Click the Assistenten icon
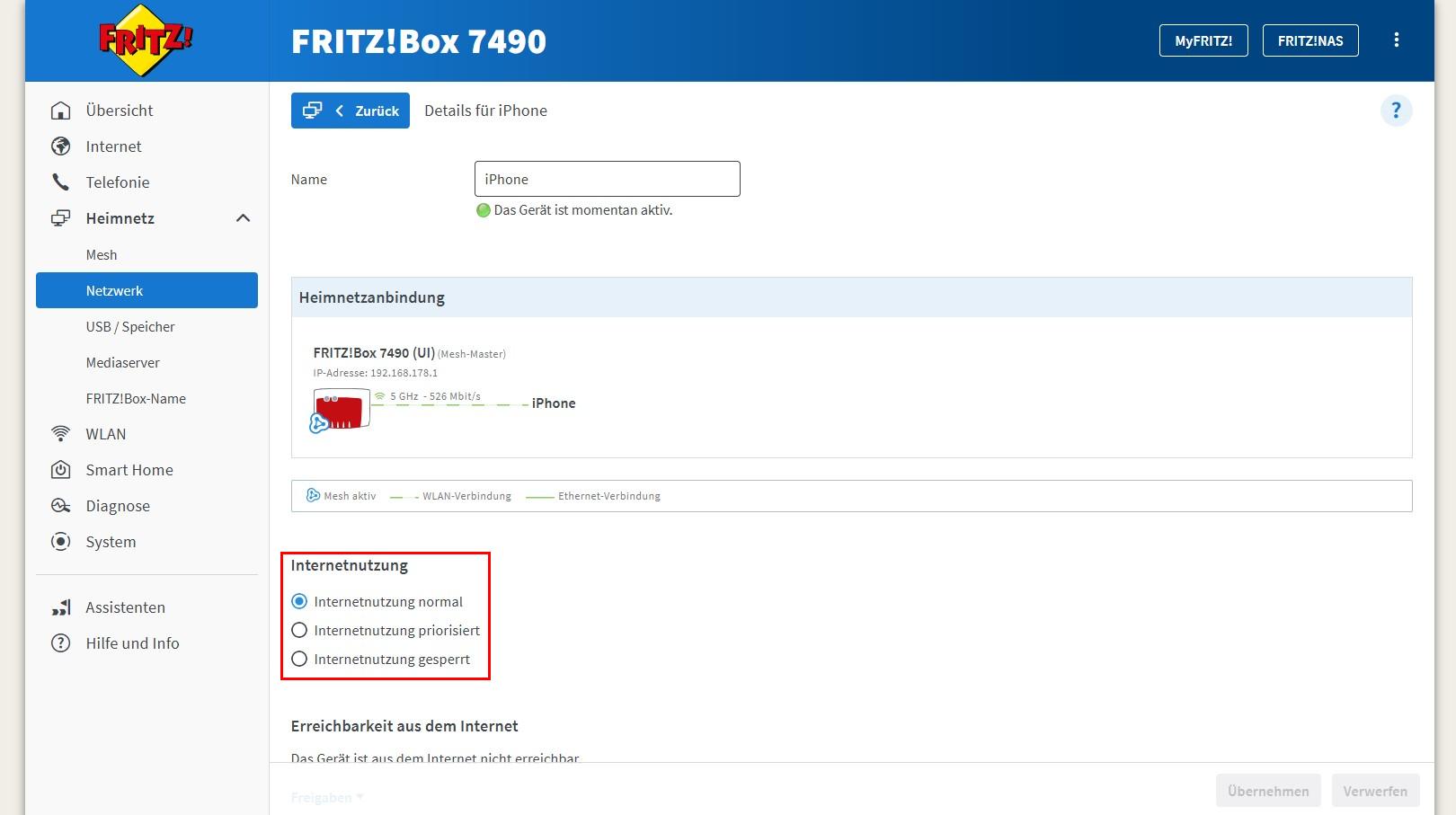This screenshot has height=815, width=1456. [61, 607]
